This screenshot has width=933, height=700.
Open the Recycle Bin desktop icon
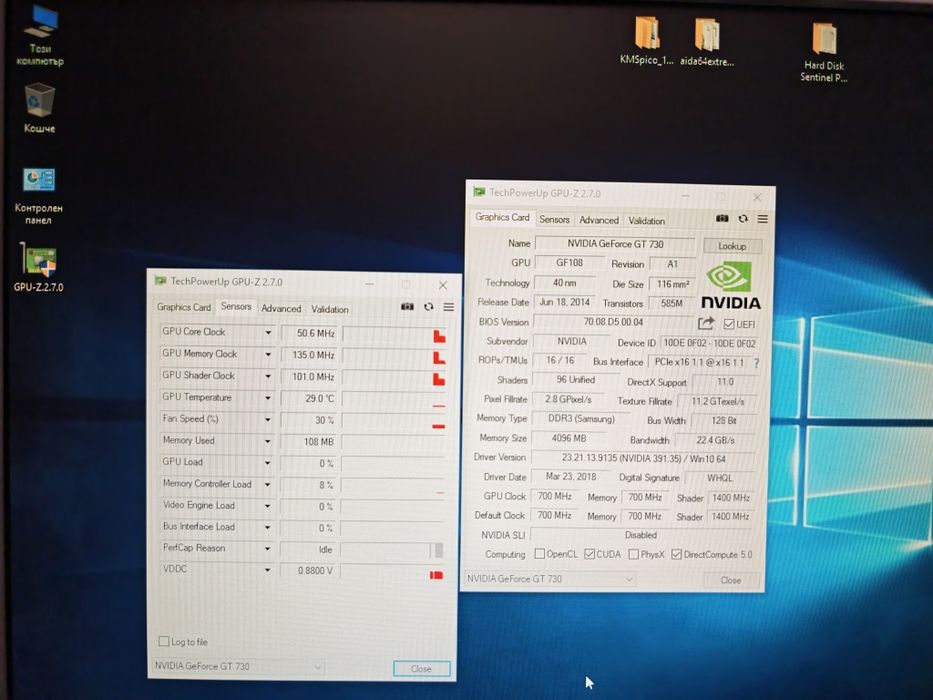click(x=39, y=108)
